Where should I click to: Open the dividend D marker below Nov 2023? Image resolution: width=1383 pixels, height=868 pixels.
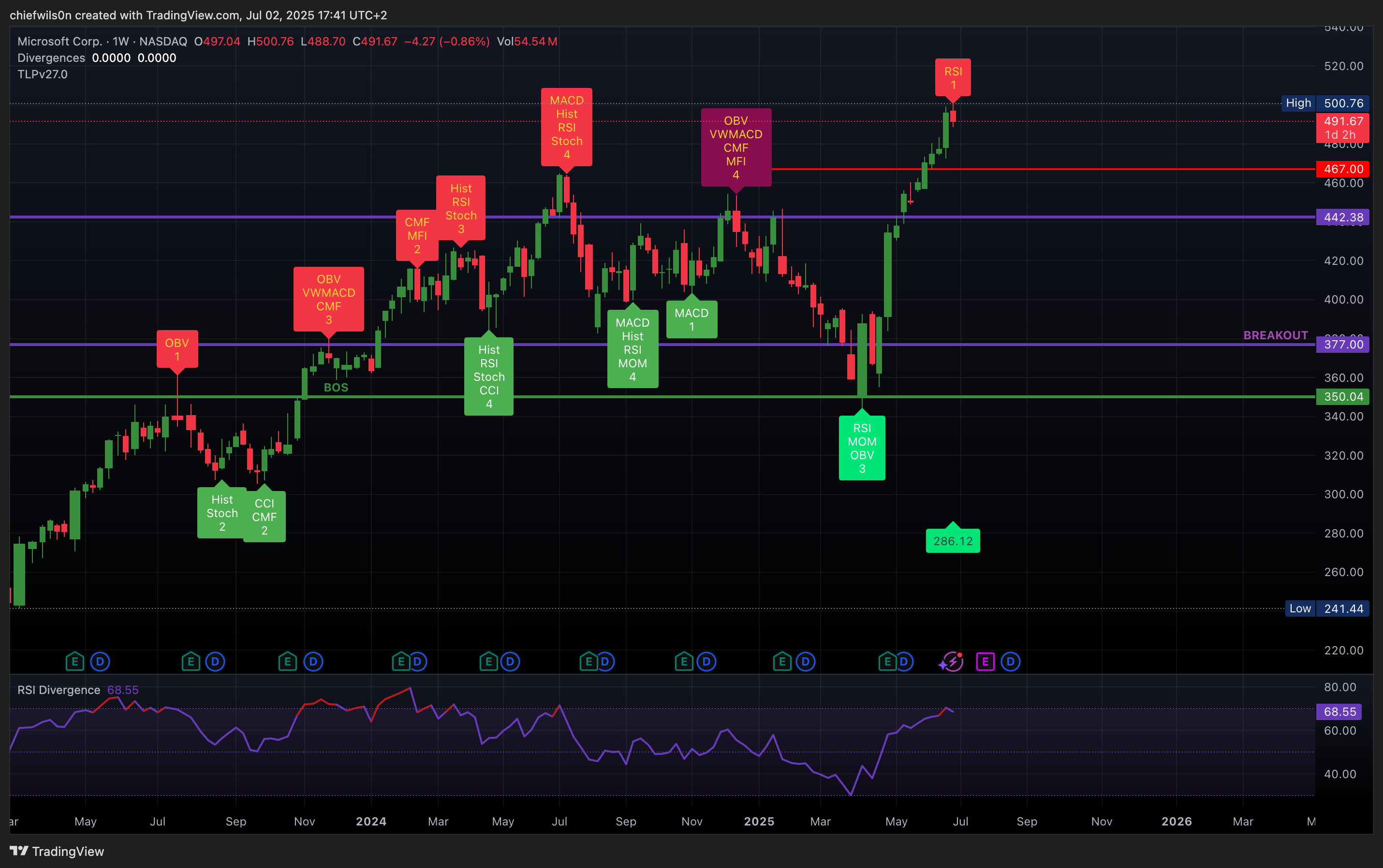pyautogui.click(x=313, y=662)
